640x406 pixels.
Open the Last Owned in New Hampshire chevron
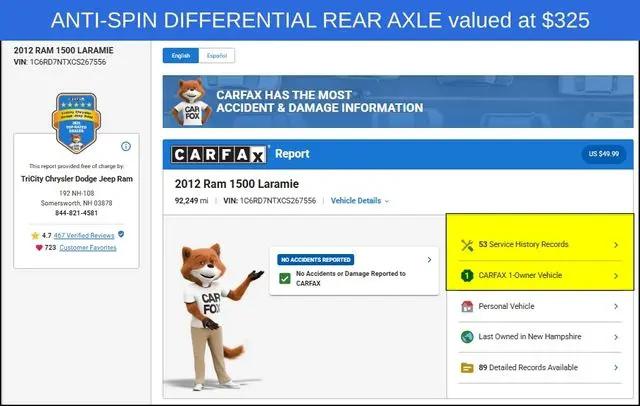(616, 337)
